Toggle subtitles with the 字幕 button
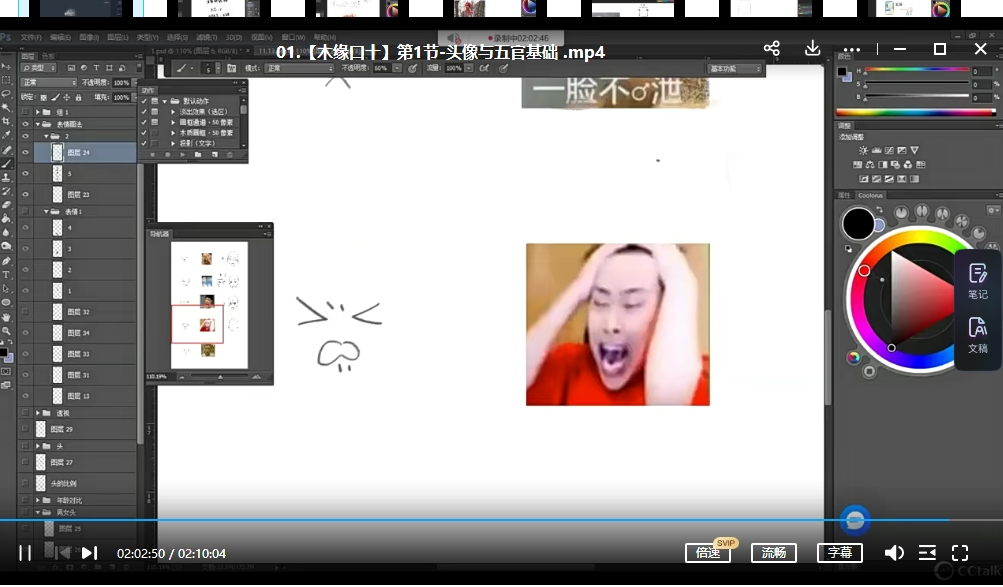The image size is (1003, 587). click(839, 553)
